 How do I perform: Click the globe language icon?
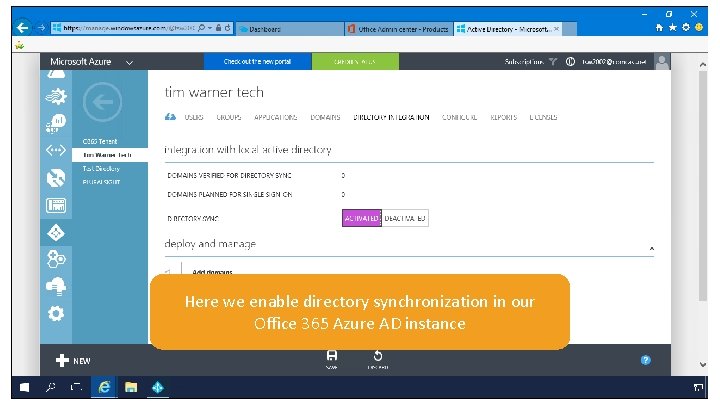[570, 62]
